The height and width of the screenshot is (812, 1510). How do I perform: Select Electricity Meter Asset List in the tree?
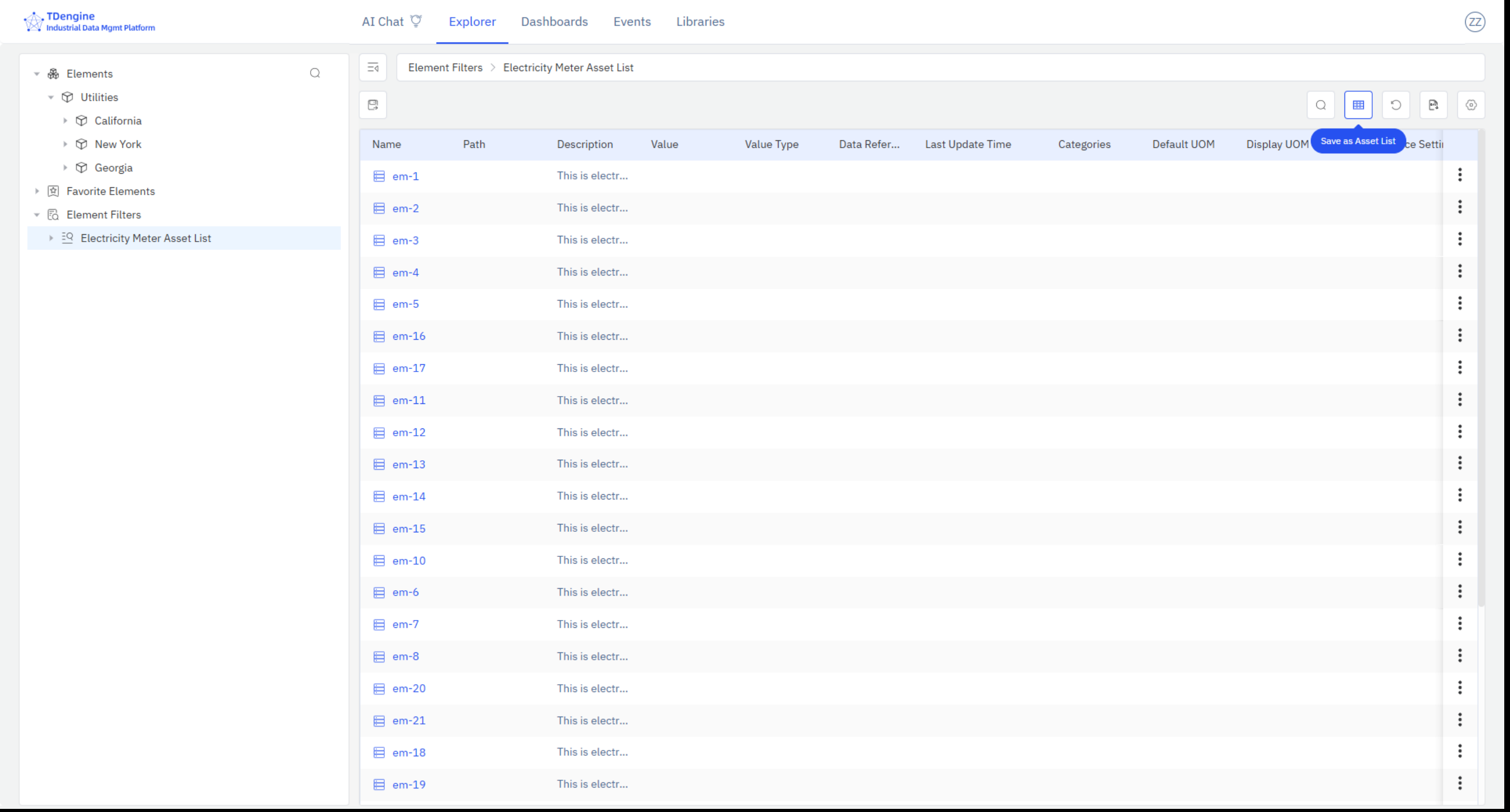click(x=145, y=238)
